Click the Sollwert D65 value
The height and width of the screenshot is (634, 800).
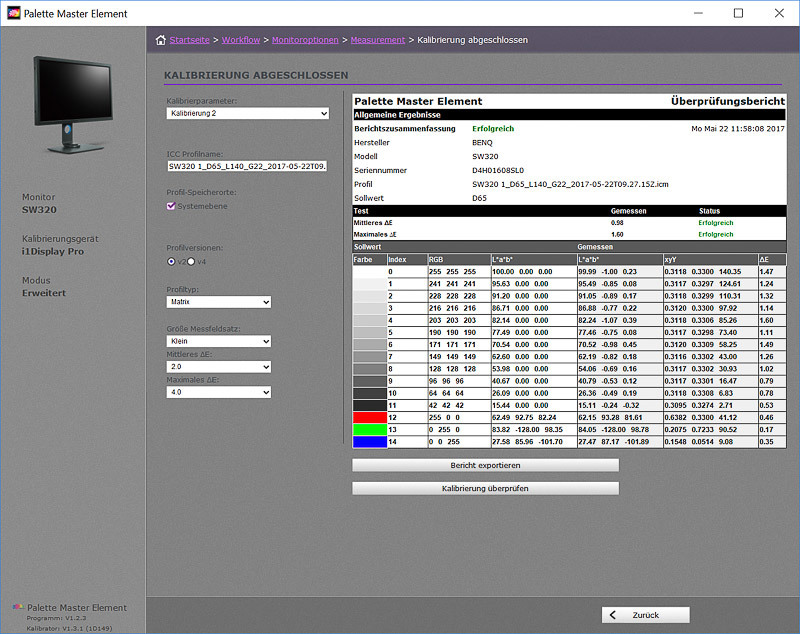coord(479,198)
